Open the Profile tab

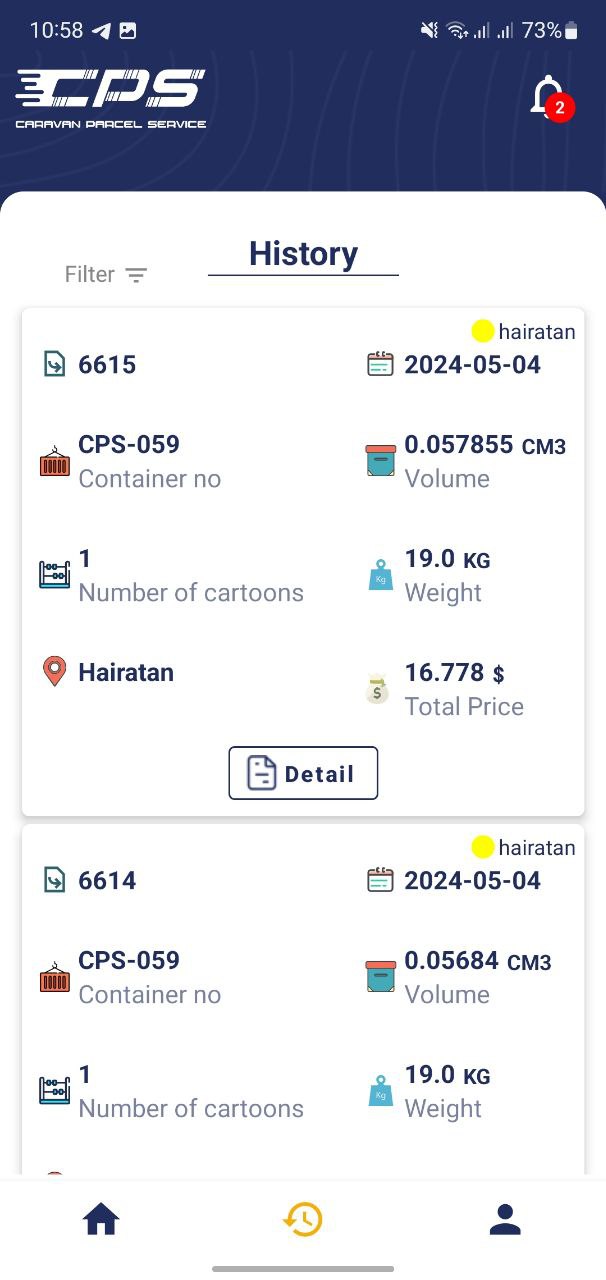(x=505, y=1219)
